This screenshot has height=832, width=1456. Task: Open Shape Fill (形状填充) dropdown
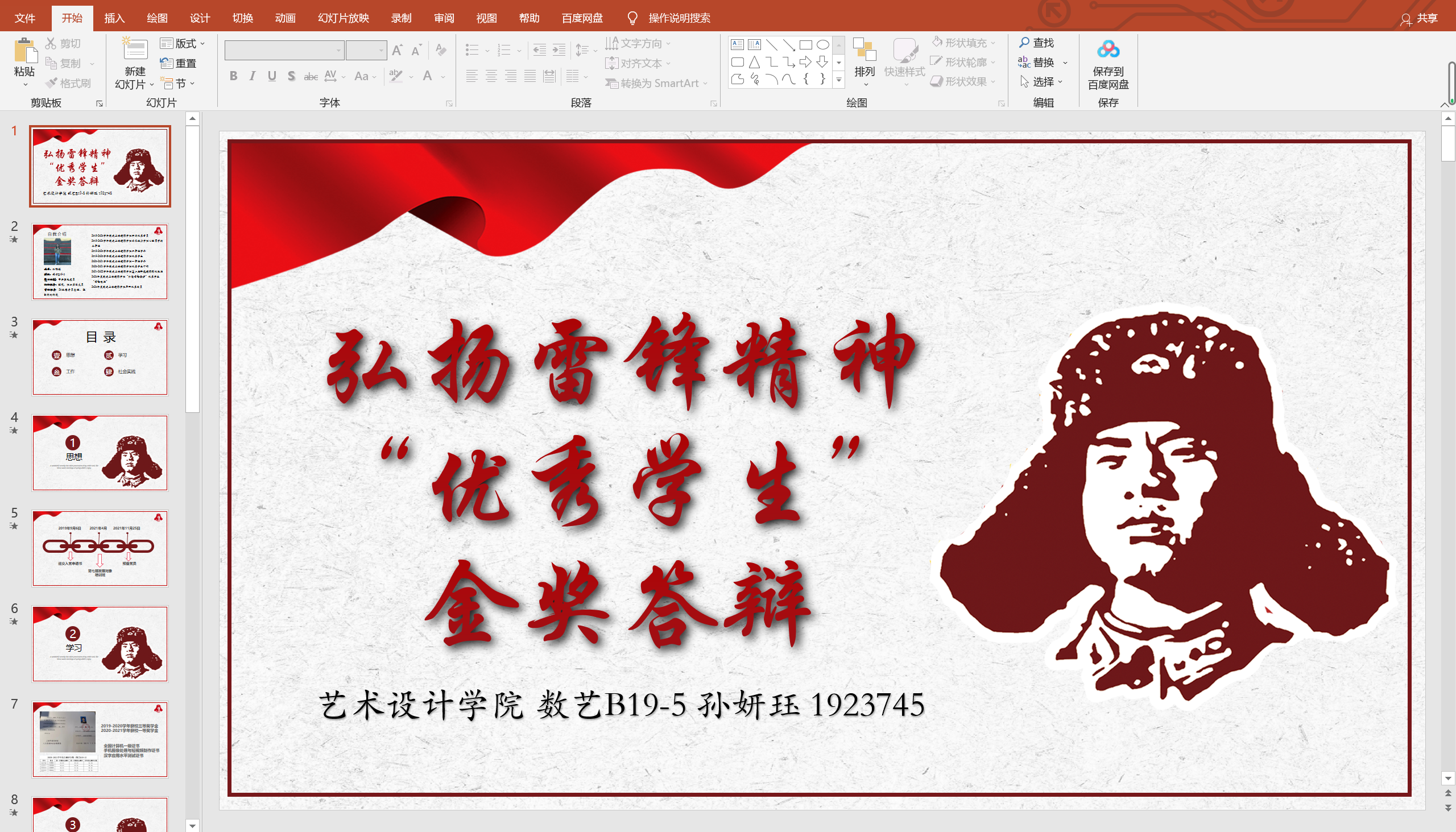pos(964,43)
